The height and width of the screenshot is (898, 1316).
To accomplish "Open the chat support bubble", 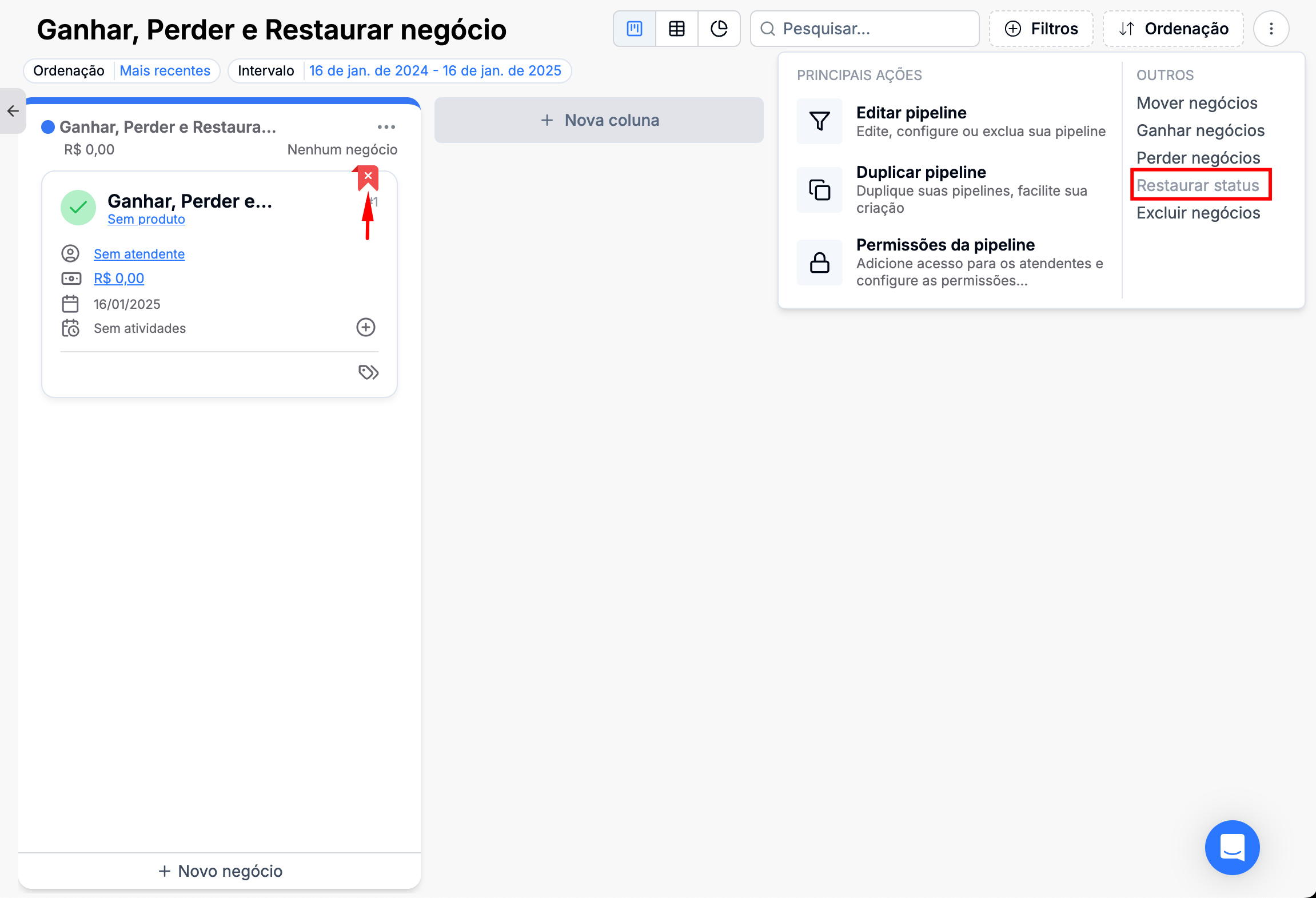I will 1232,847.
